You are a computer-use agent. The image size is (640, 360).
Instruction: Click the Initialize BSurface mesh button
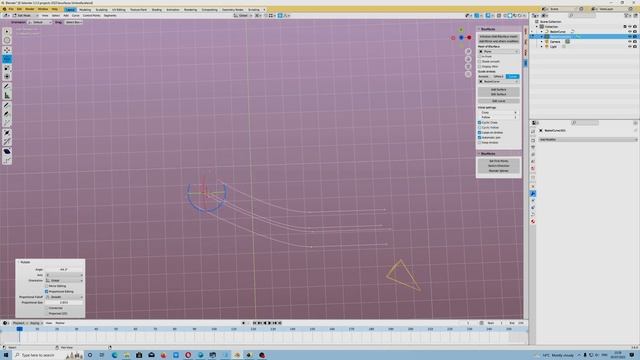point(499,36)
